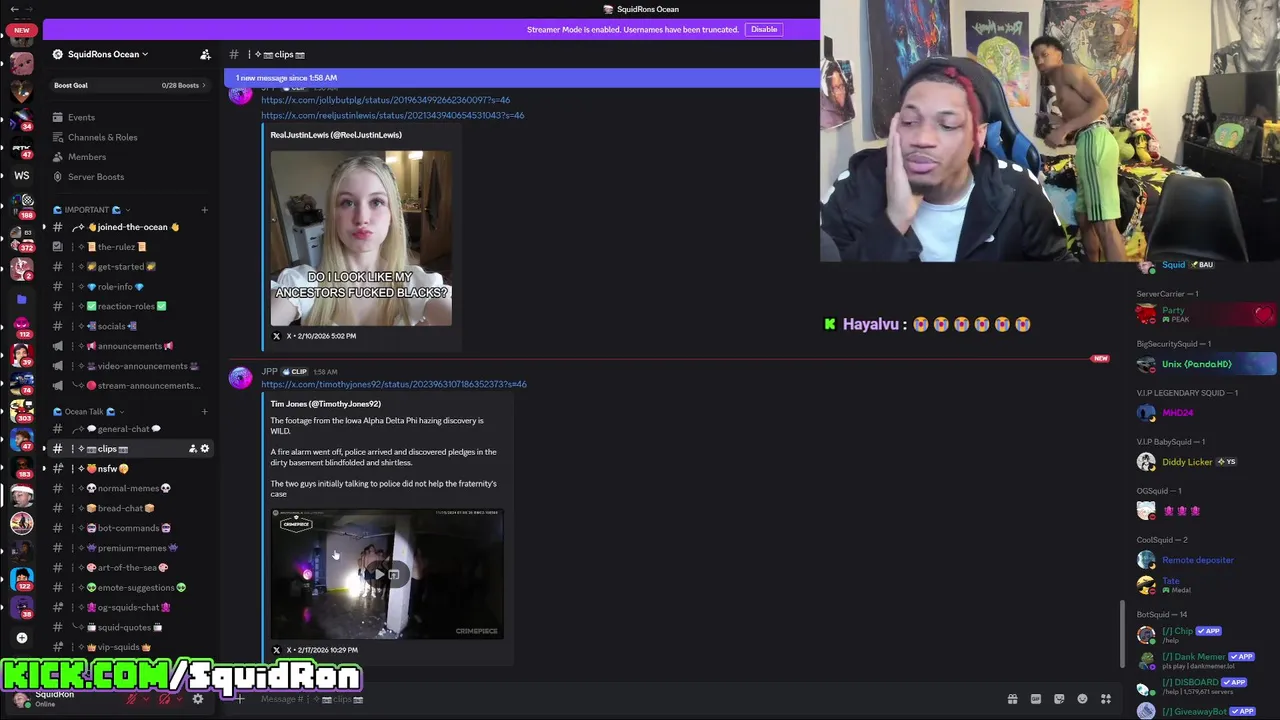This screenshot has width=1280, height=720.
Task: Select bot-commands channel
Action: click(x=130, y=528)
